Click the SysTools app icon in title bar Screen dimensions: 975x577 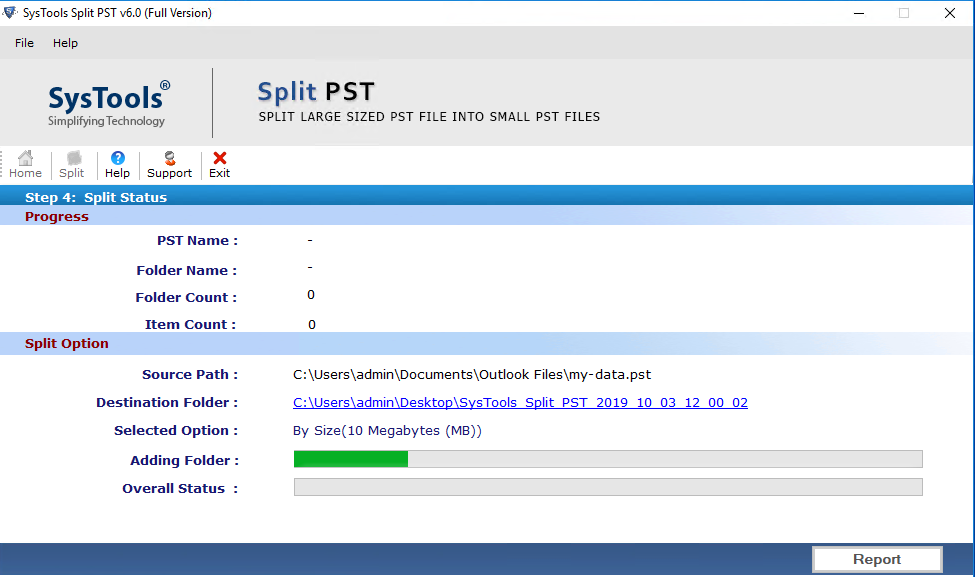[10, 12]
